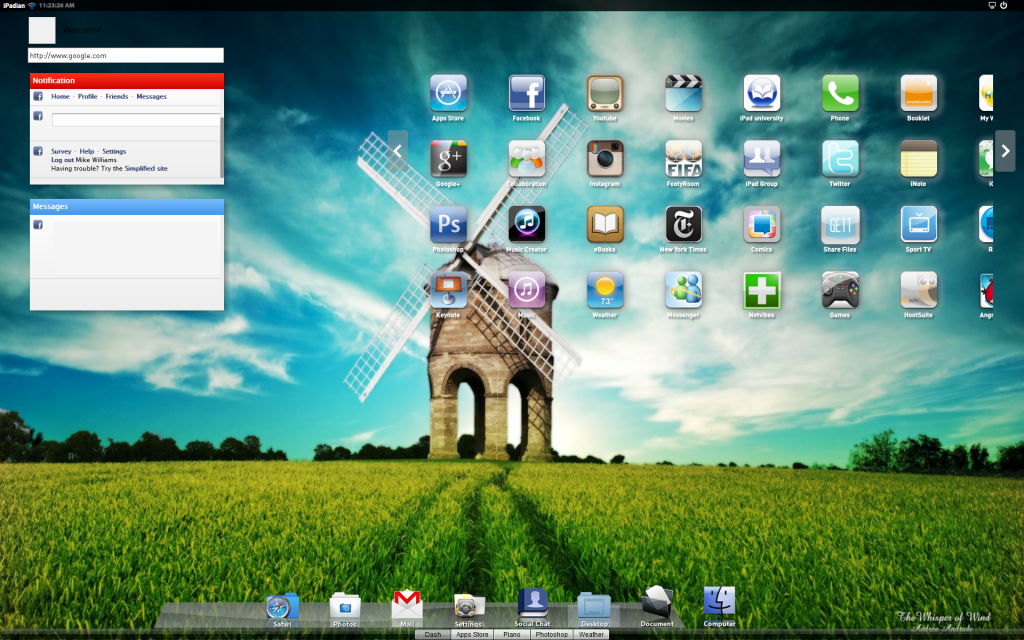
Task: Click the Log out link
Action: tap(63, 159)
